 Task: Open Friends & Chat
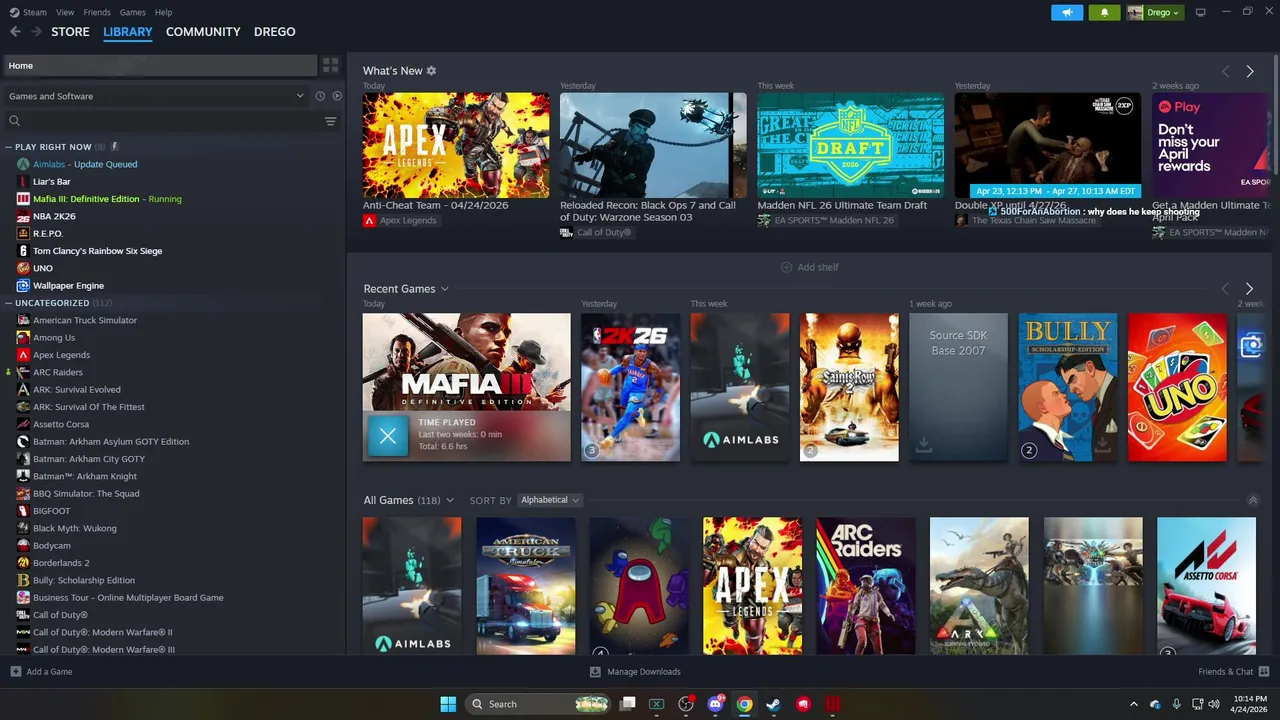point(1233,672)
